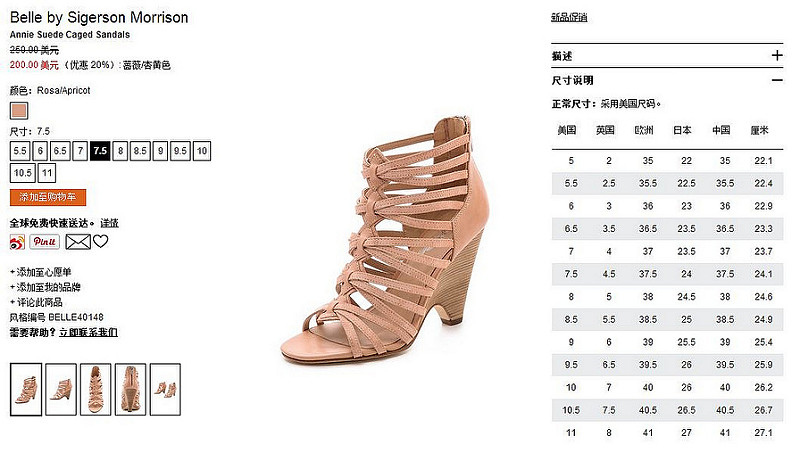Viewport: 800px width, 453px height.
Task: Click 评论此商品 review link
Action: tap(36, 303)
